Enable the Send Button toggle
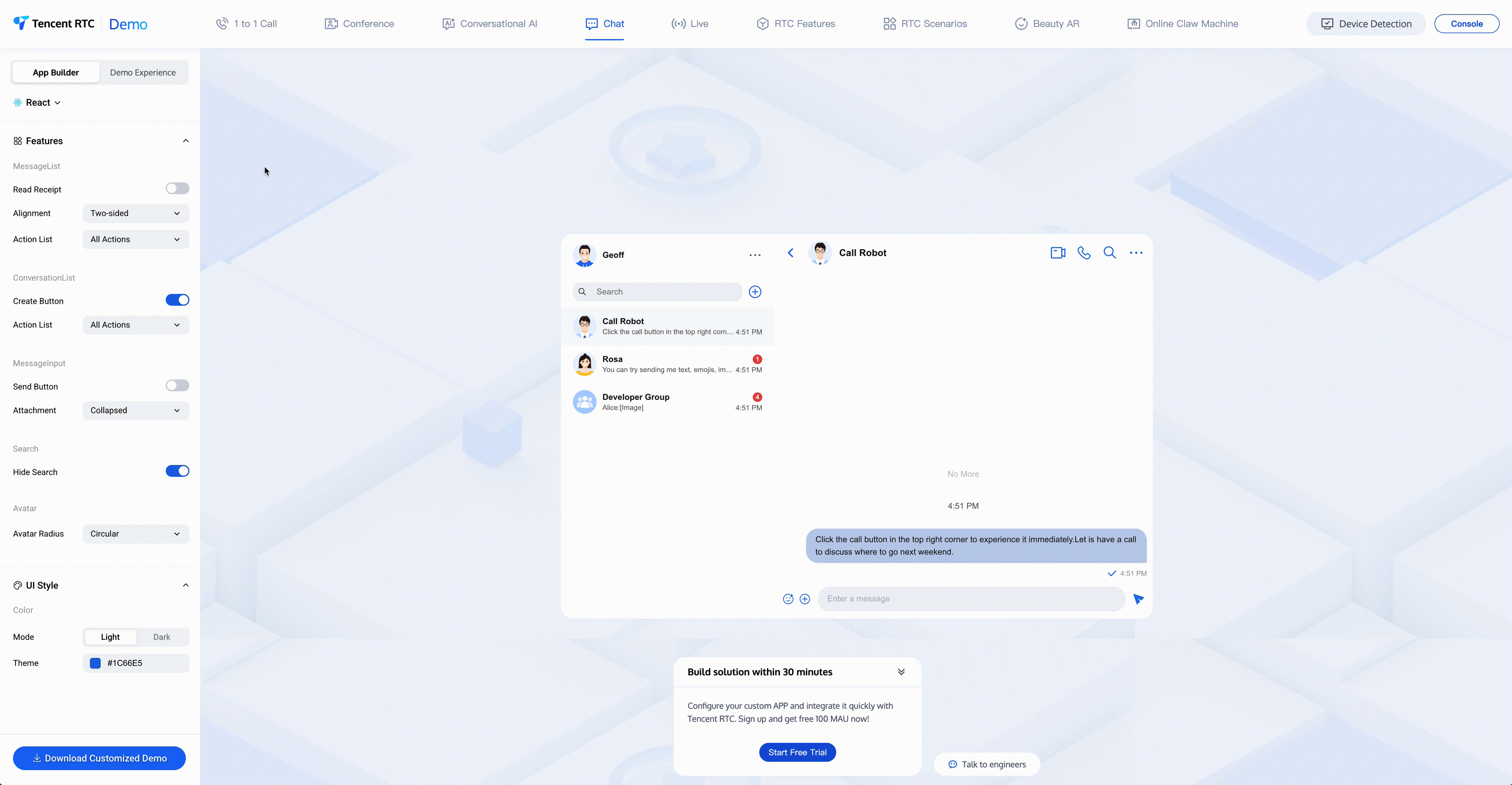 coord(177,386)
